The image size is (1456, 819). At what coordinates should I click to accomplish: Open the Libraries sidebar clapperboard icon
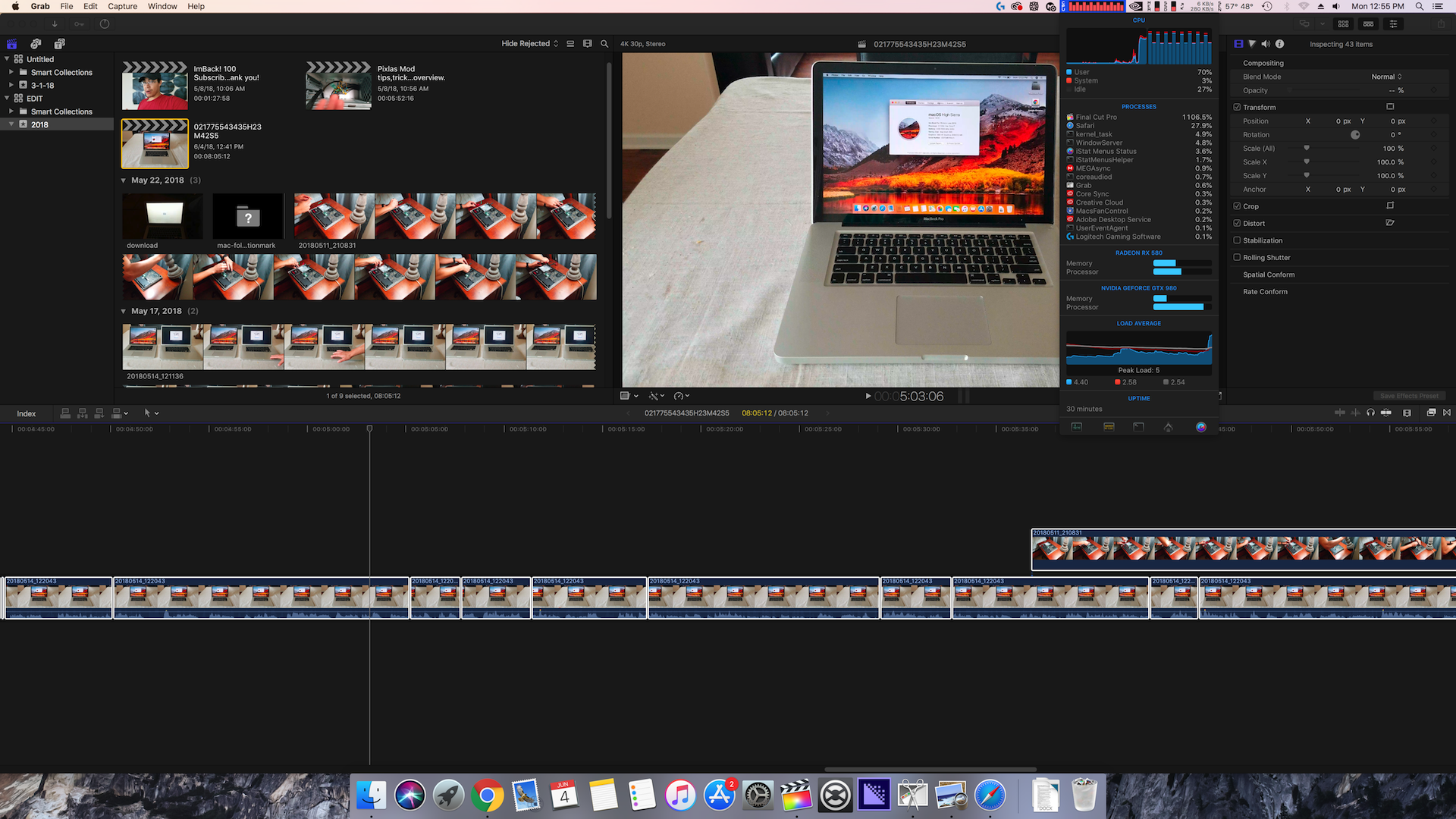(x=12, y=44)
